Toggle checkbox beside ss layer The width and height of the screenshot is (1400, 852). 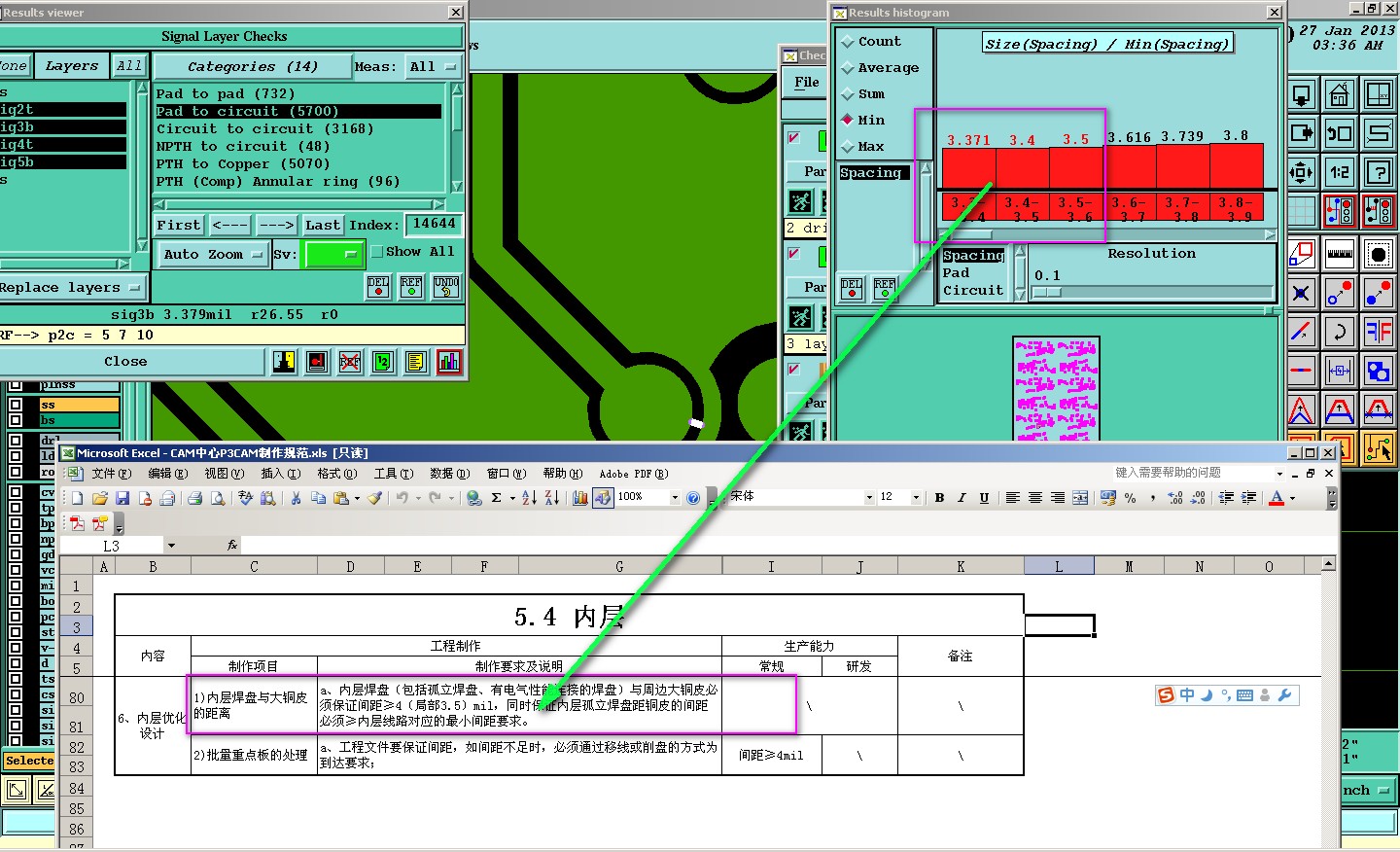(16, 405)
